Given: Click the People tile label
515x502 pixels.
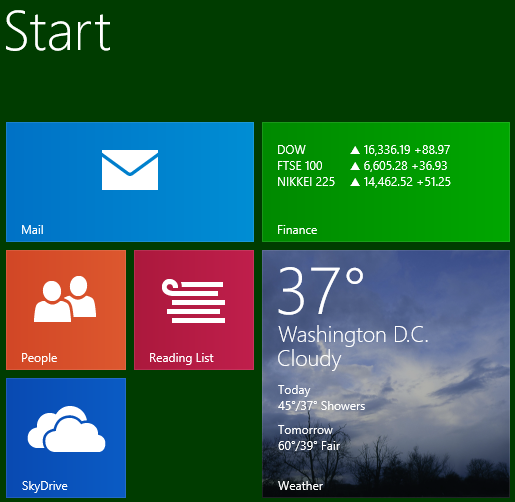Looking at the screenshot, I should tap(39, 358).
